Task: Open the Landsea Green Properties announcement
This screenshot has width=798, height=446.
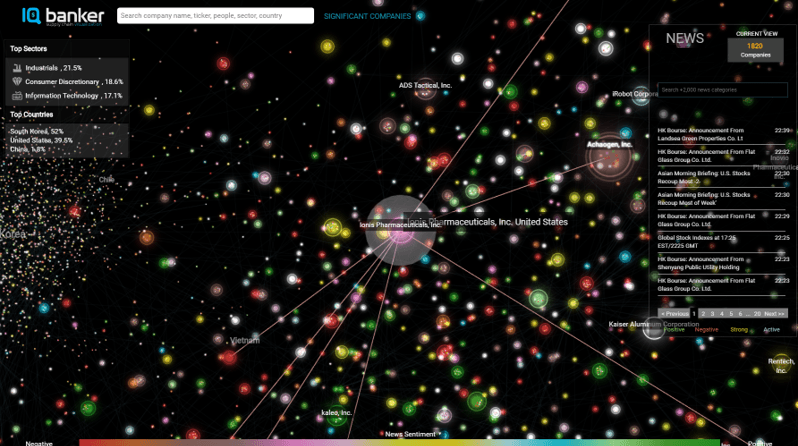Action: click(722, 134)
